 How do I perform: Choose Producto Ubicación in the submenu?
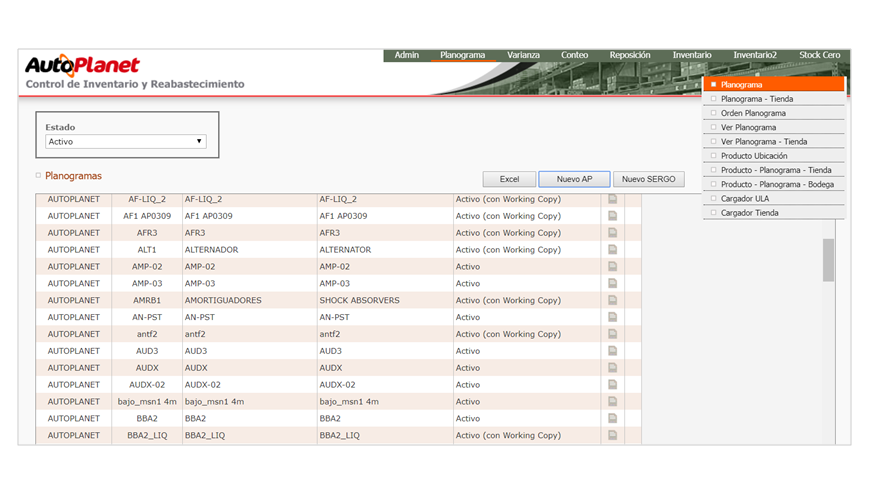tap(753, 156)
